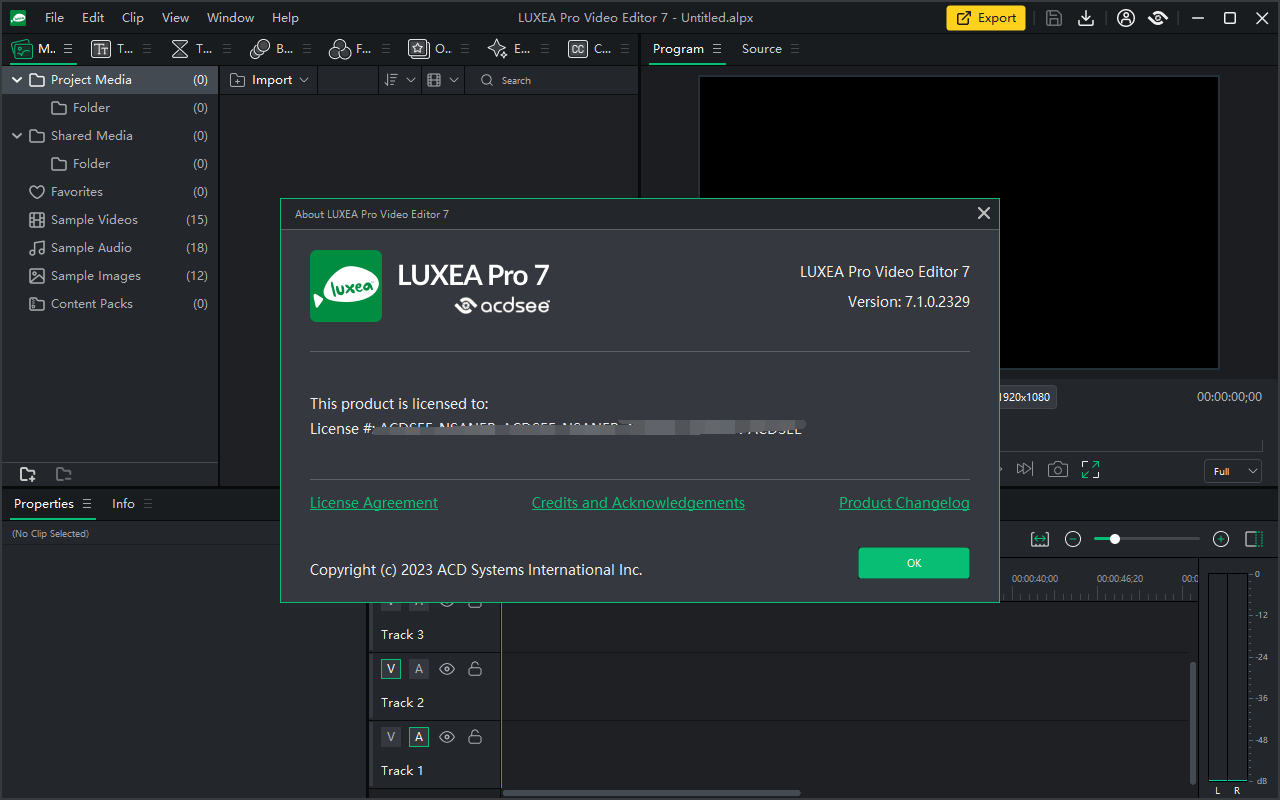Collapse the Project Media tree

16,79
